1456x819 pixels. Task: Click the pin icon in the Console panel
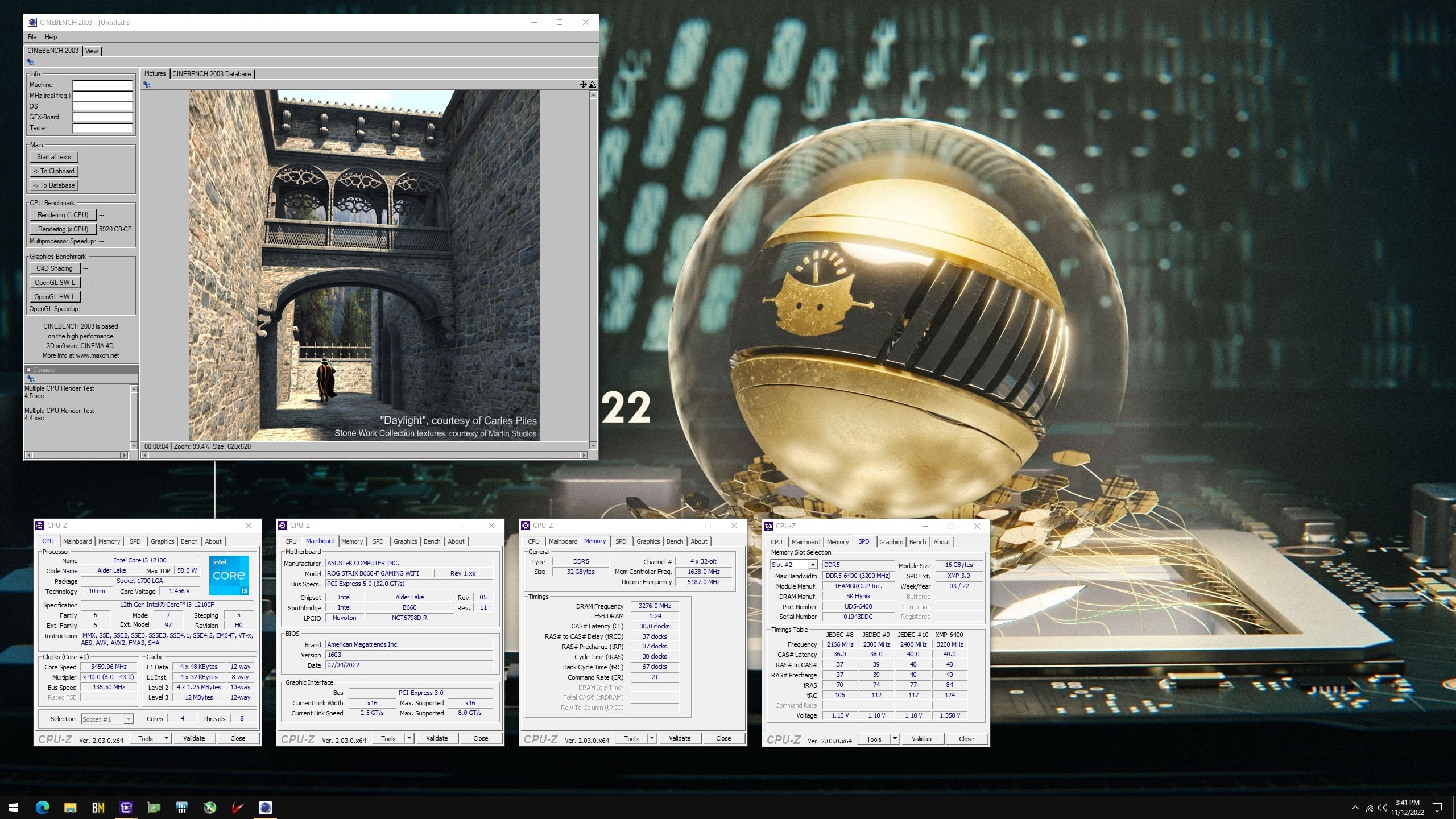point(31,379)
